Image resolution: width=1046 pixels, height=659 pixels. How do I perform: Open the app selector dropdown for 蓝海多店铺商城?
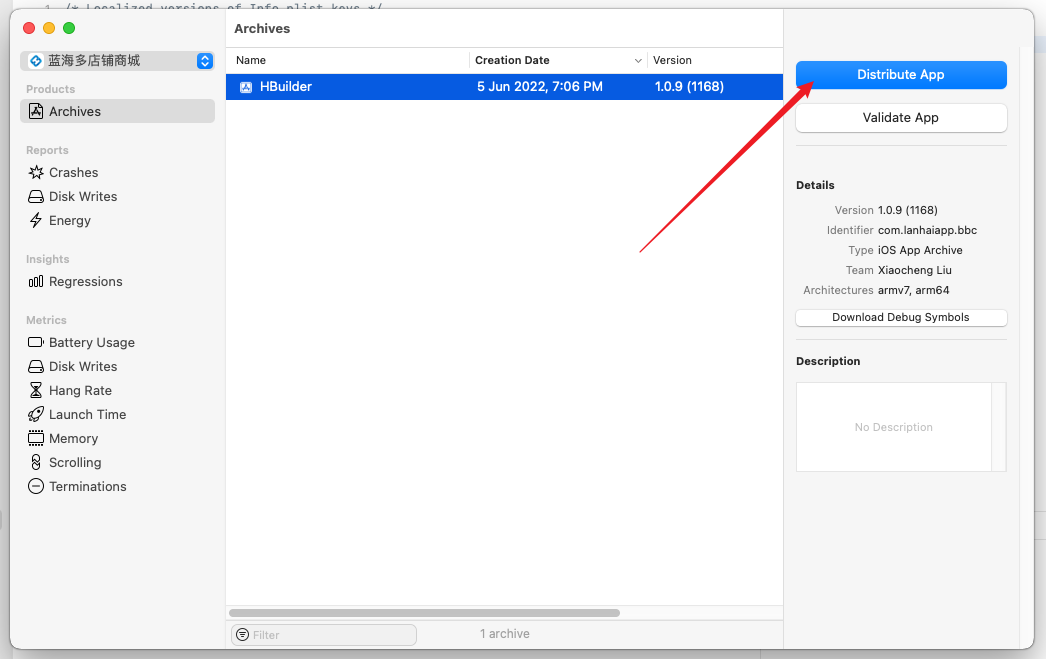point(205,61)
